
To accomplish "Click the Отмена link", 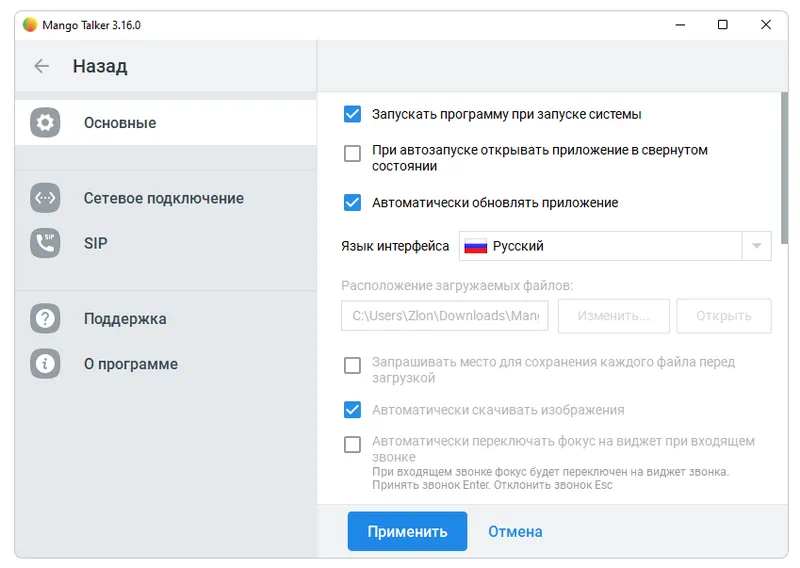I will point(515,531).
